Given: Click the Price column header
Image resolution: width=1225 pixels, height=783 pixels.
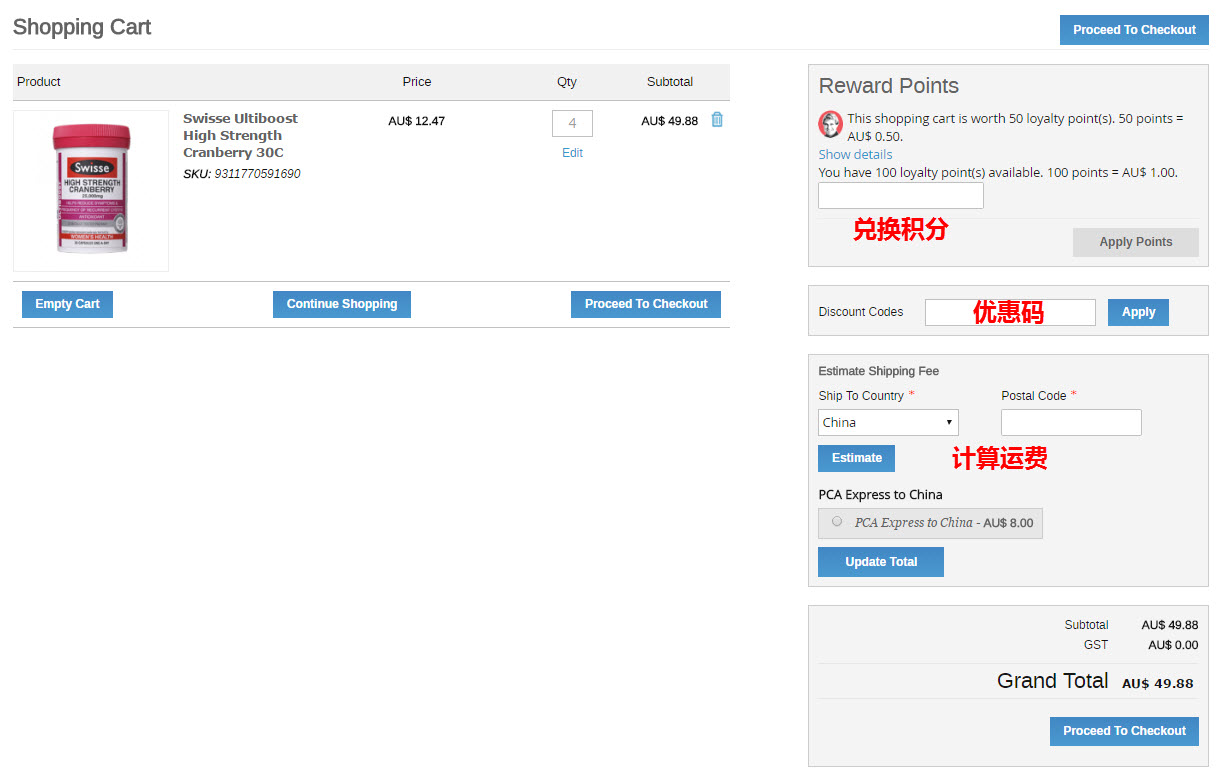Looking at the screenshot, I should 417,82.
